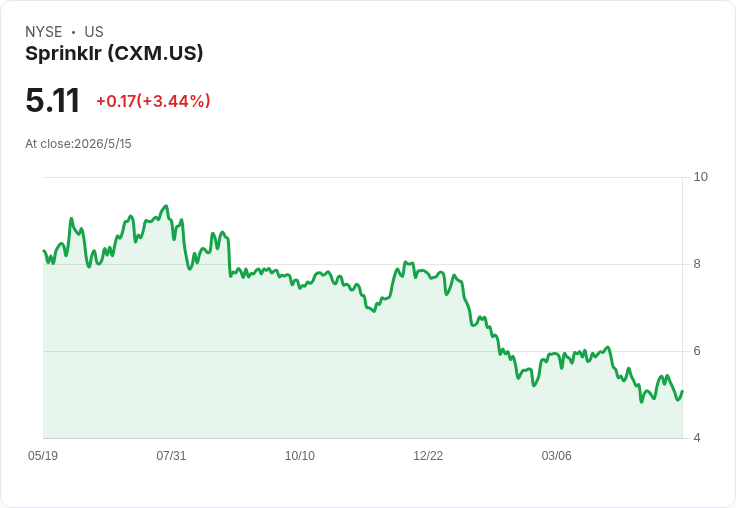Click the 10/10 date axis label
The height and width of the screenshot is (508, 736).
point(299,455)
